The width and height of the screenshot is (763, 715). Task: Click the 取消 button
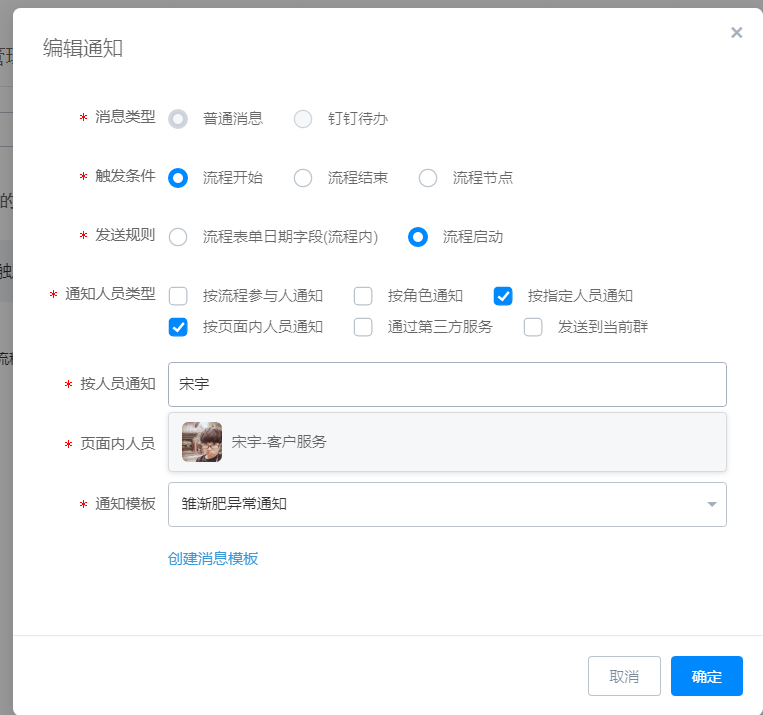tap(624, 676)
